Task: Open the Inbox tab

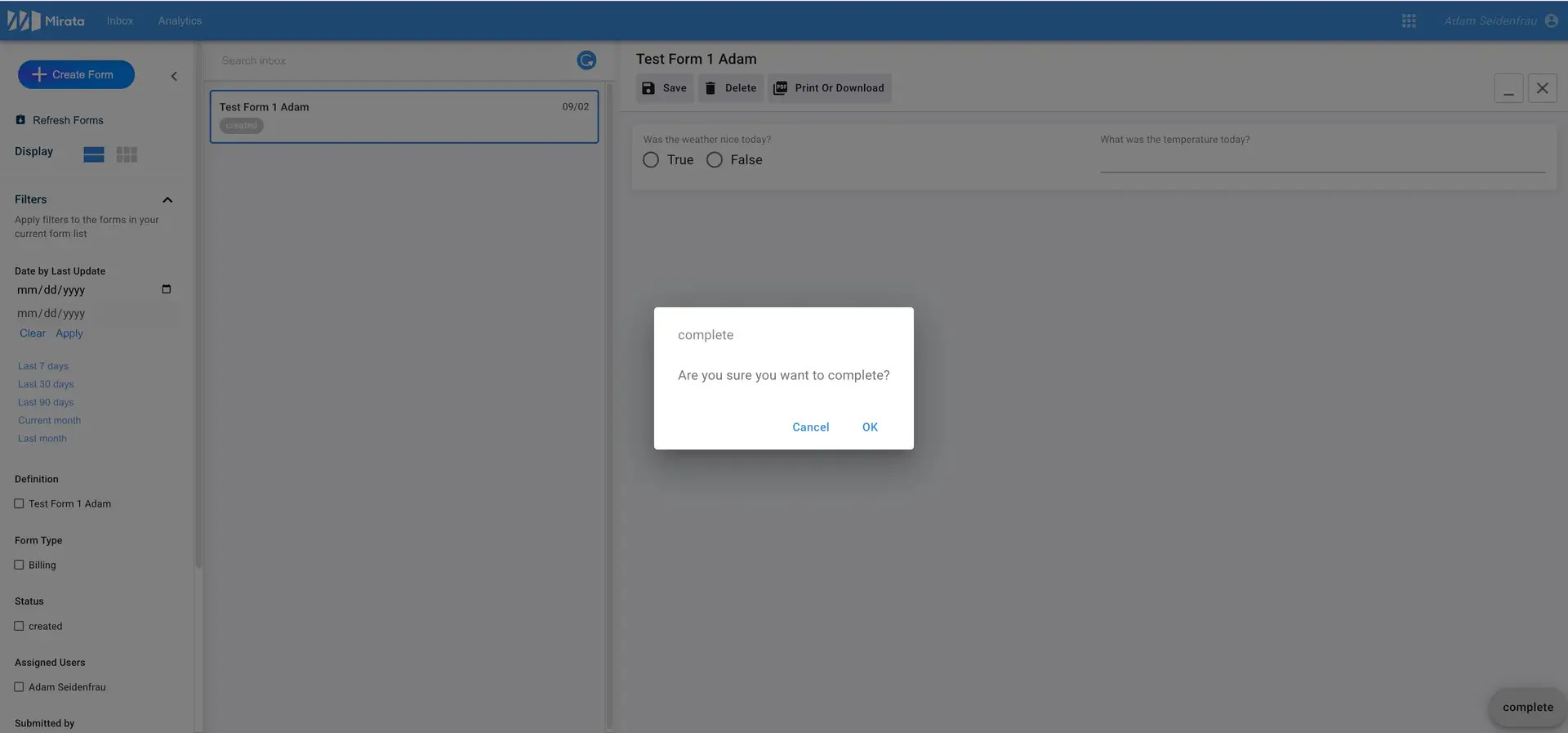Action: coord(120,21)
